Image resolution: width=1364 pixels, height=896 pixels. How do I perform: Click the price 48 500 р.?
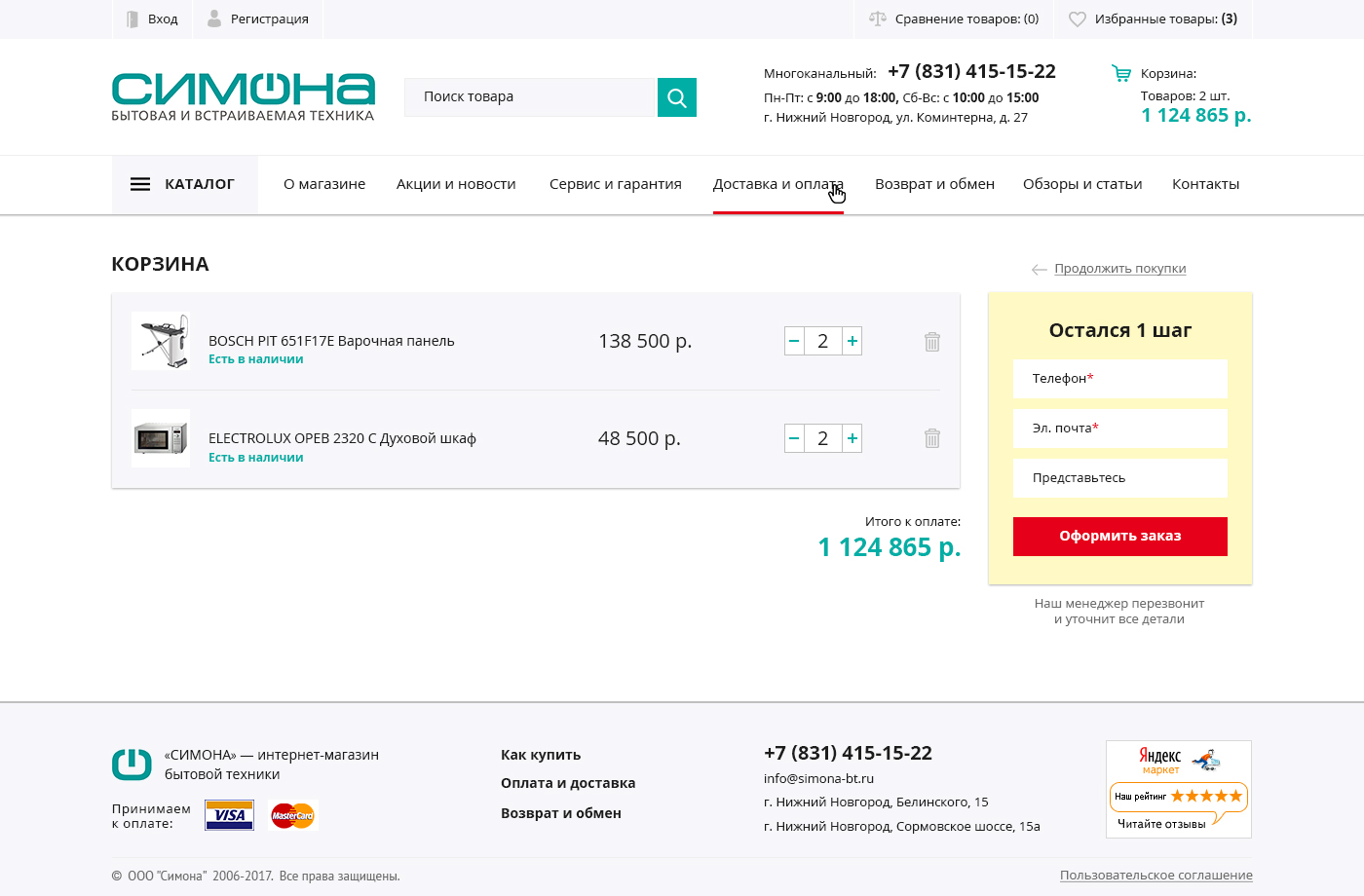(x=639, y=438)
